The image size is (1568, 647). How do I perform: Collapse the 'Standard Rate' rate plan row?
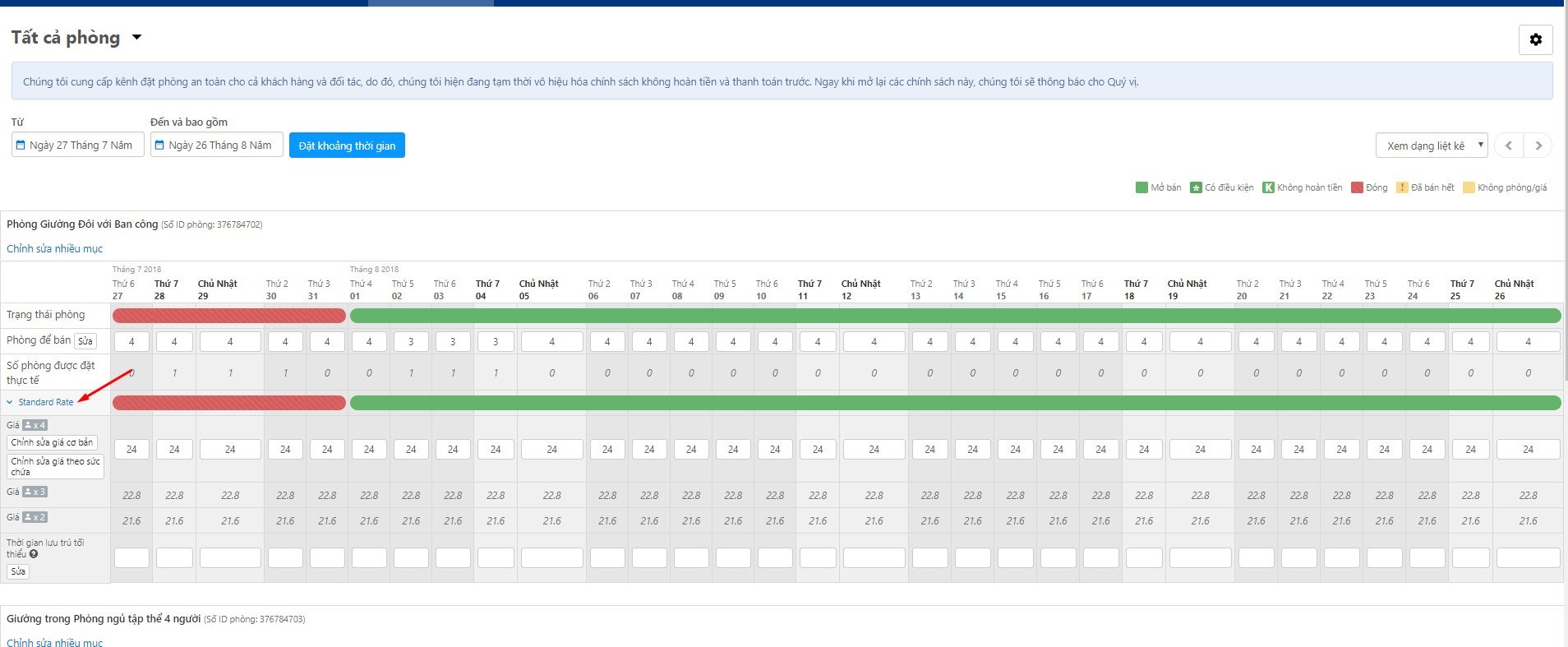point(40,402)
